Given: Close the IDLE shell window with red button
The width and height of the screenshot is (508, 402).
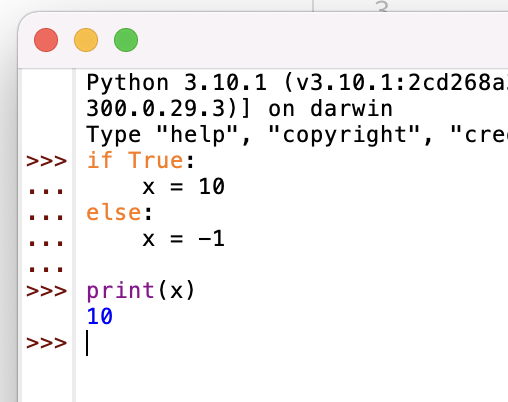Looking at the screenshot, I should point(46,40).
